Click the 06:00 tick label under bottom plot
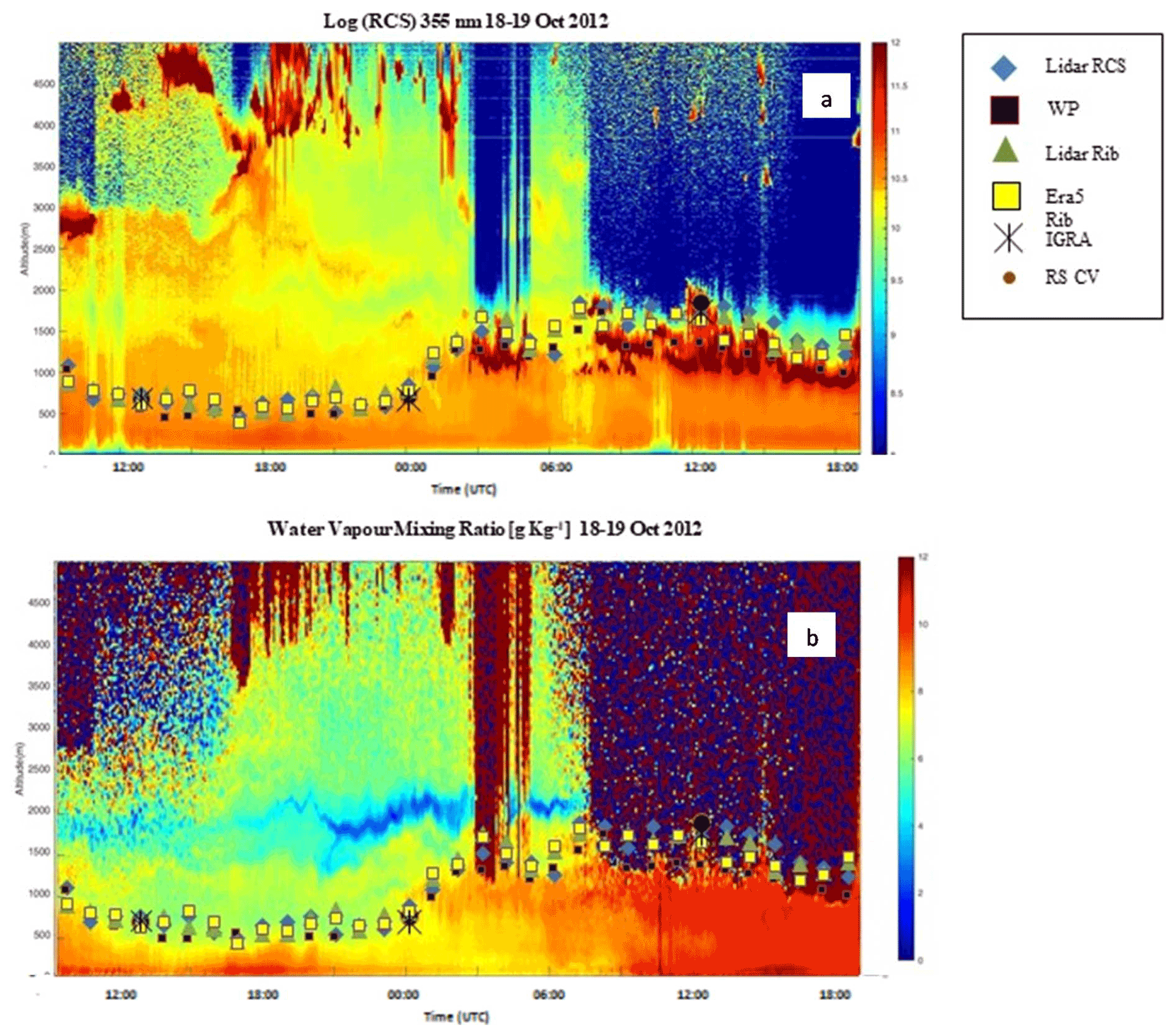Screen dimensions: 1176x1035 click(549, 995)
